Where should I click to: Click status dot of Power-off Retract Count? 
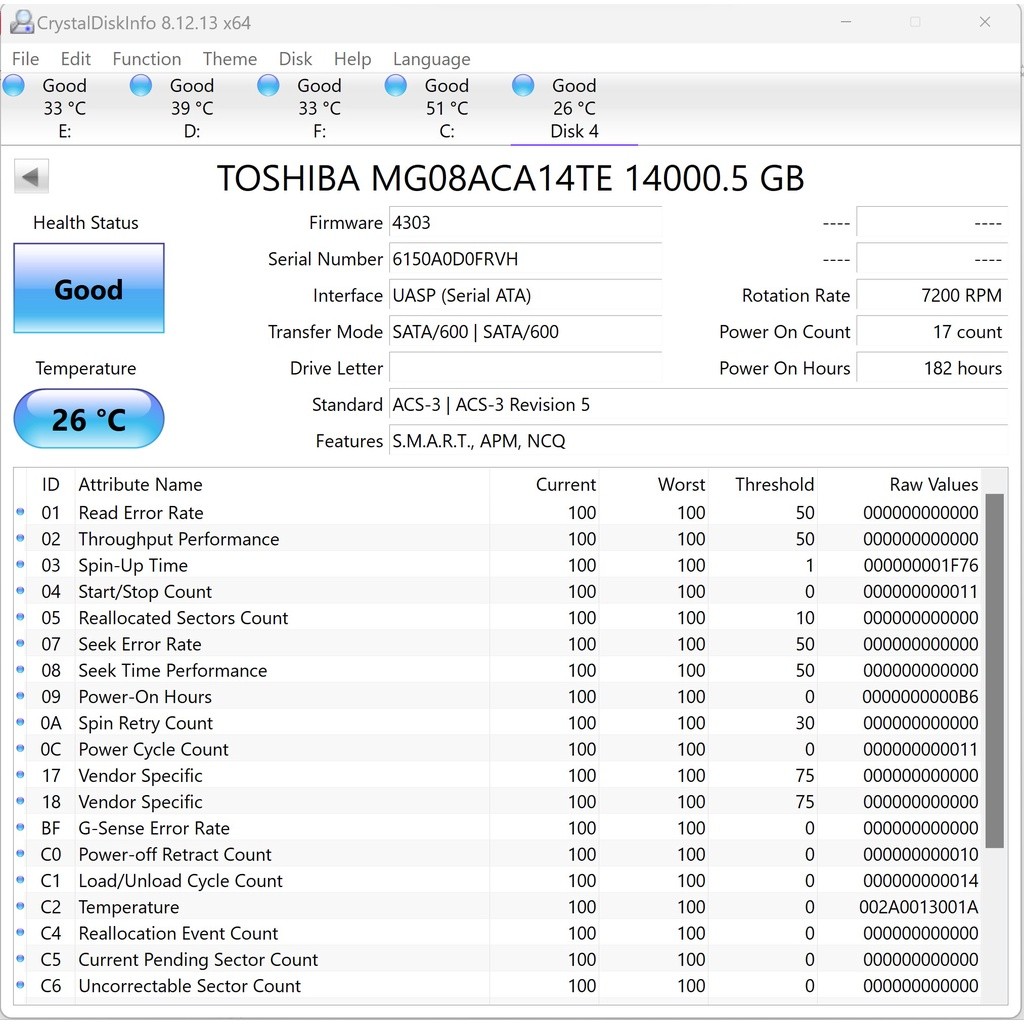[x=20, y=854]
